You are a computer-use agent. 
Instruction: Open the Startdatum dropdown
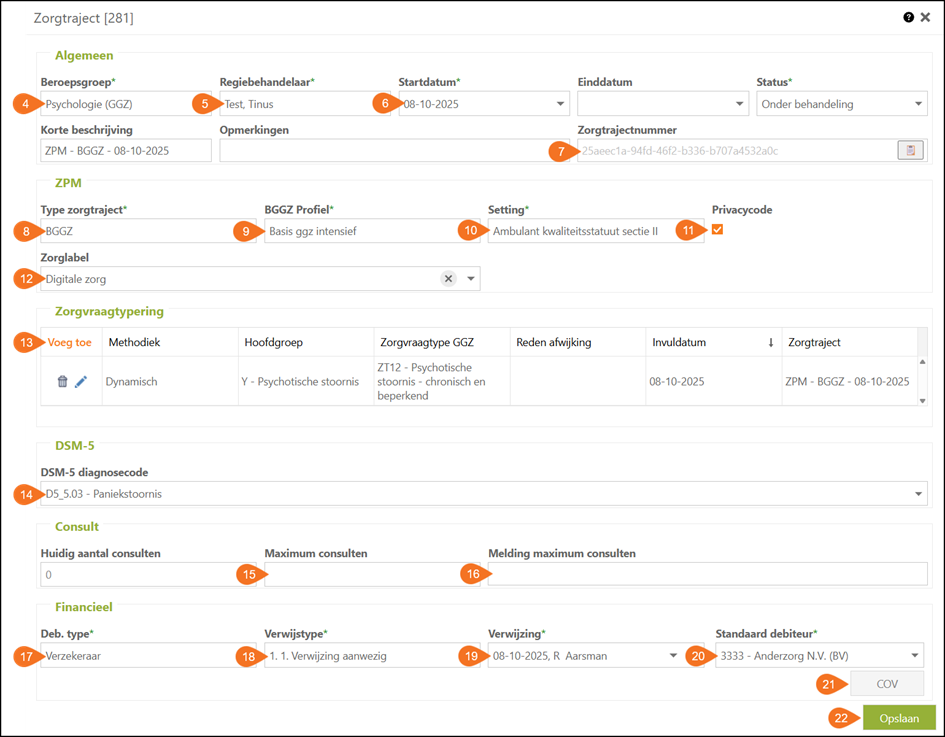click(x=559, y=104)
